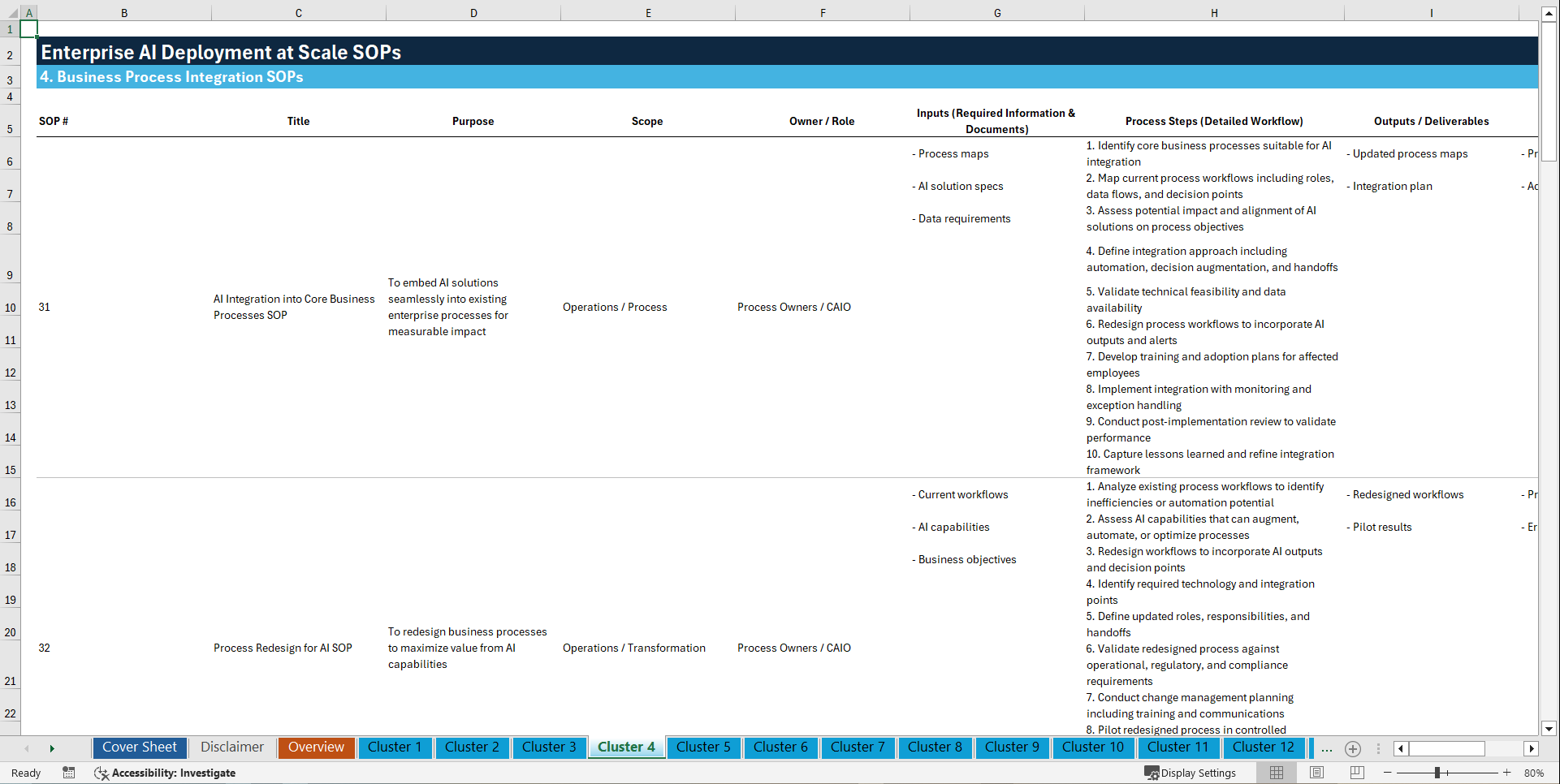
Task: Click the zoom out minus icon
Action: (x=1388, y=773)
